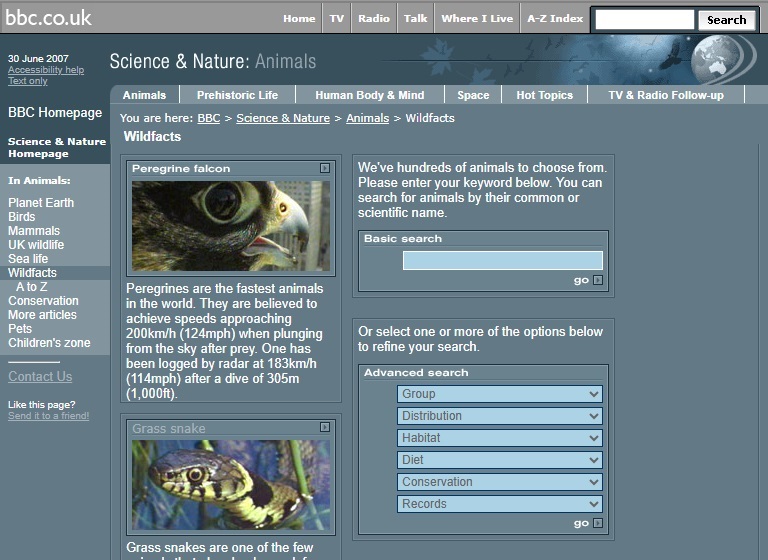
Task: Go to Home in top navigation
Action: pos(299,19)
